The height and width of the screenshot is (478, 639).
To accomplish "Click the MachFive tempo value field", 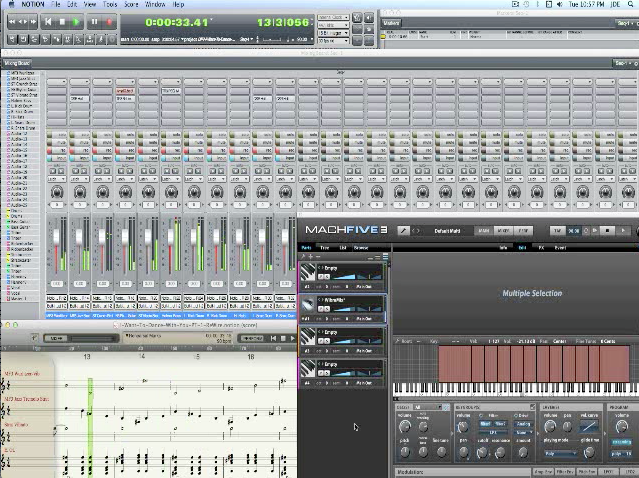I will point(573,231).
